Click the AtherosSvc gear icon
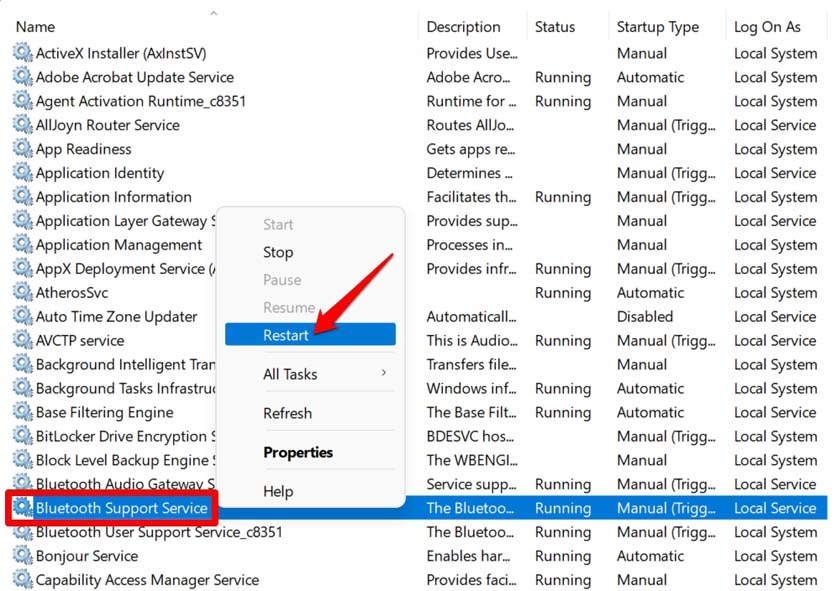Screen dimensions: 837x591 pos(22,293)
